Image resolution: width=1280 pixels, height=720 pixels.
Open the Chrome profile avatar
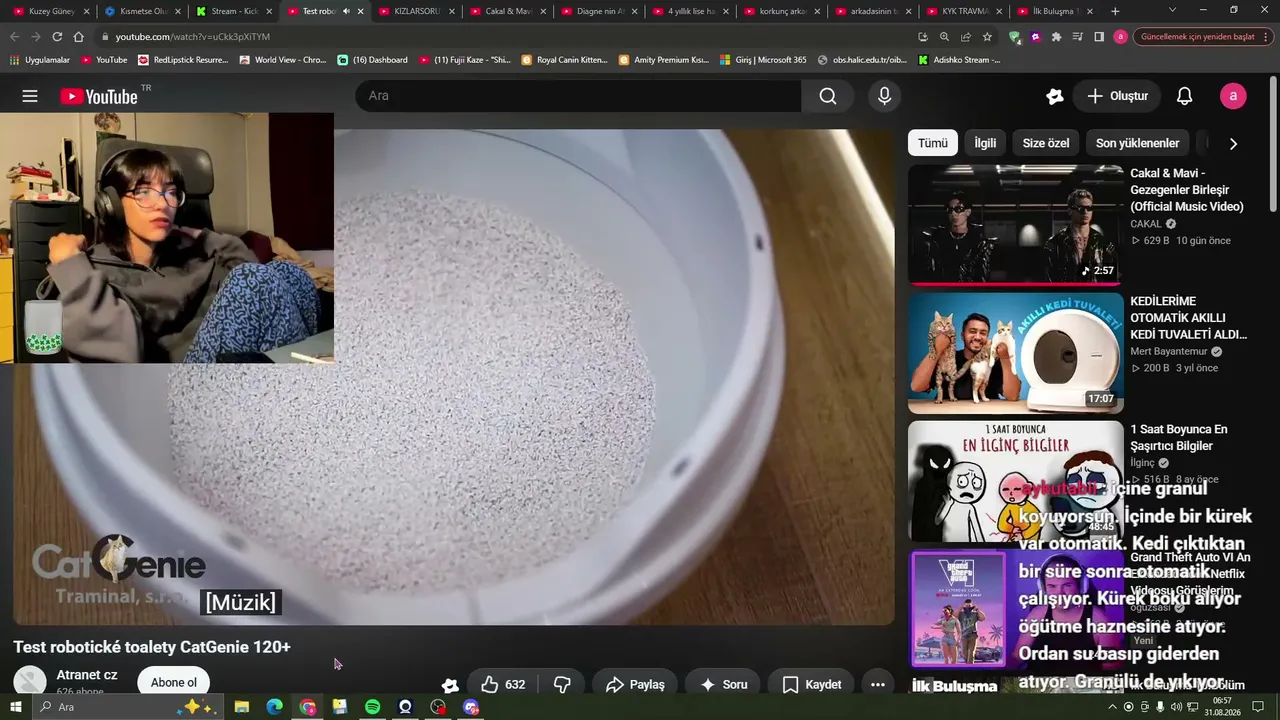[1120, 37]
